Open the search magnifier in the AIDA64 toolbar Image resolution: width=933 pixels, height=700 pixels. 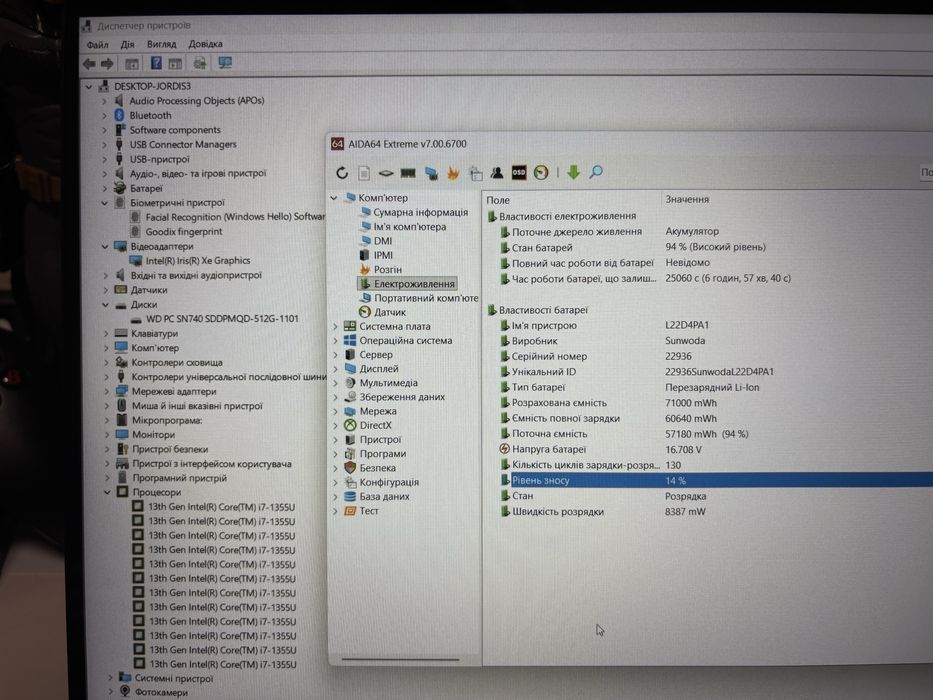(596, 172)
